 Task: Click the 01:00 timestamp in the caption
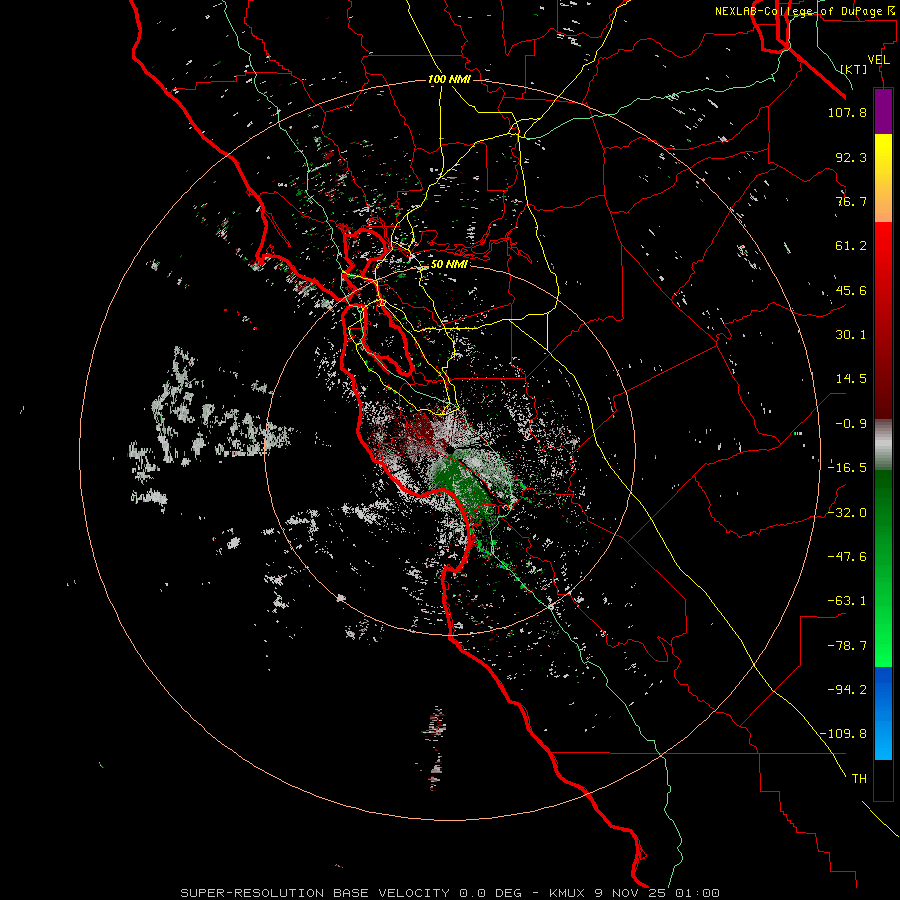tap(697, 893)
